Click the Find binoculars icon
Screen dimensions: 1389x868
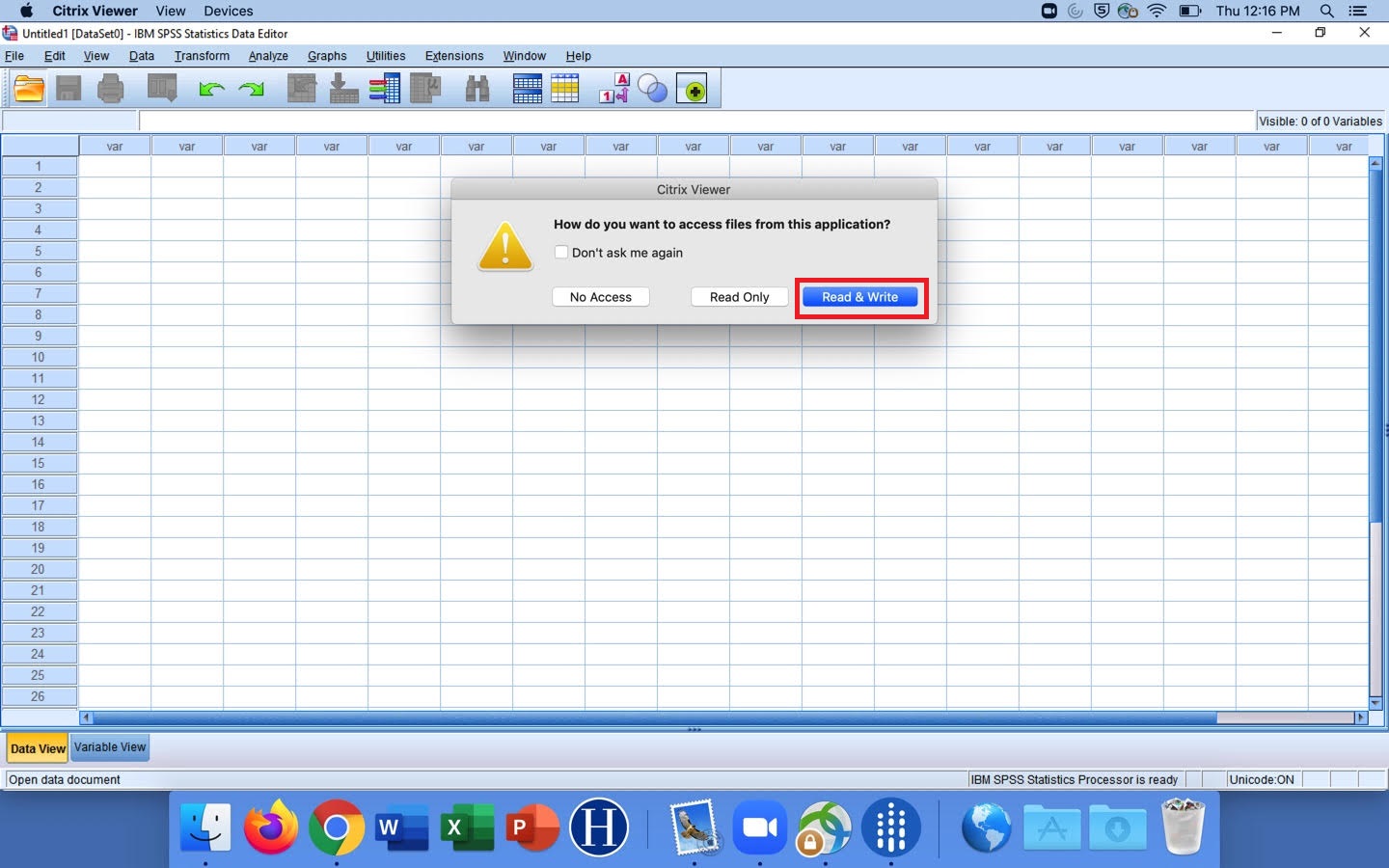477,90
